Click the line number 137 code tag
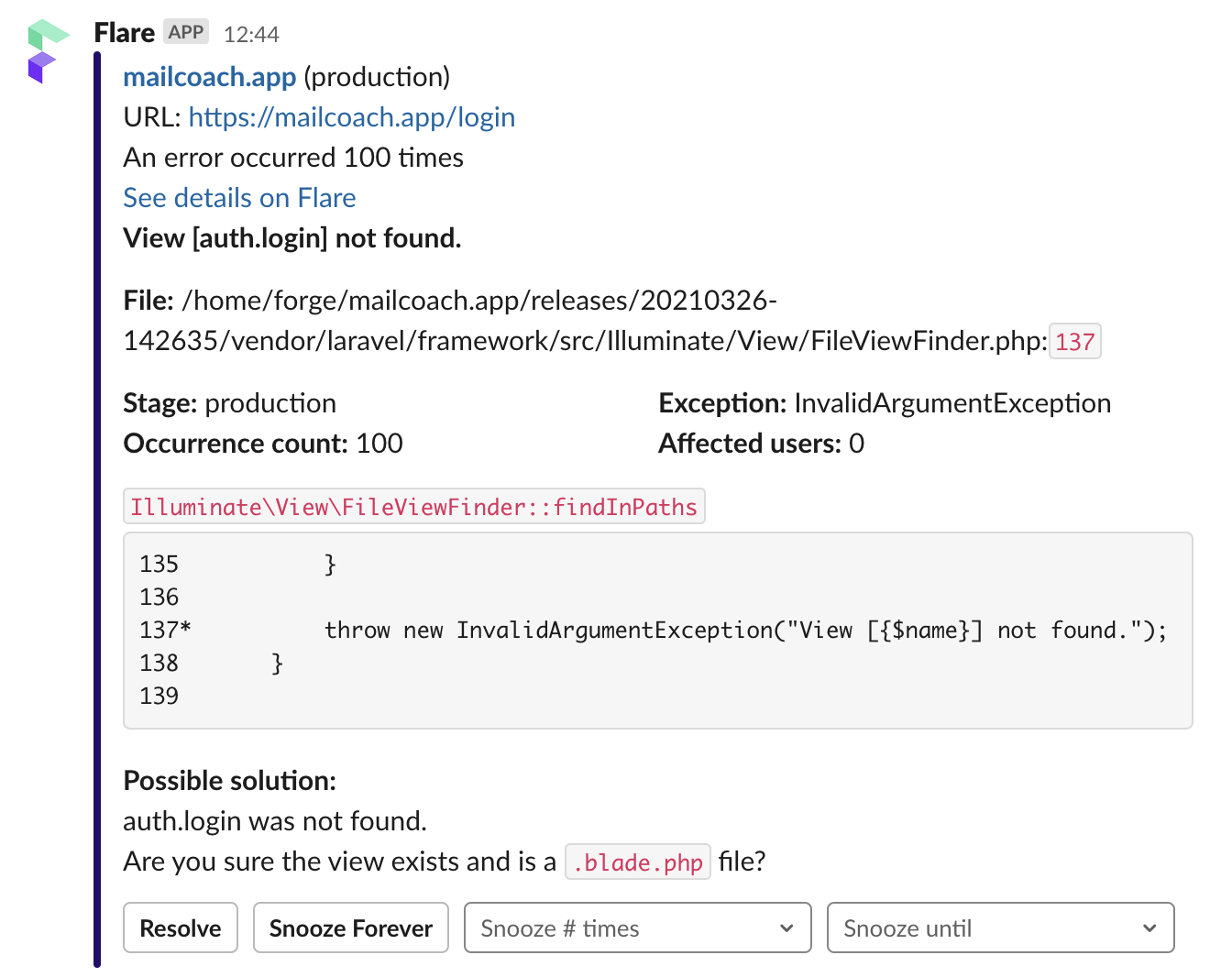Screen dimensions: 1232x977 (1075, 342)
